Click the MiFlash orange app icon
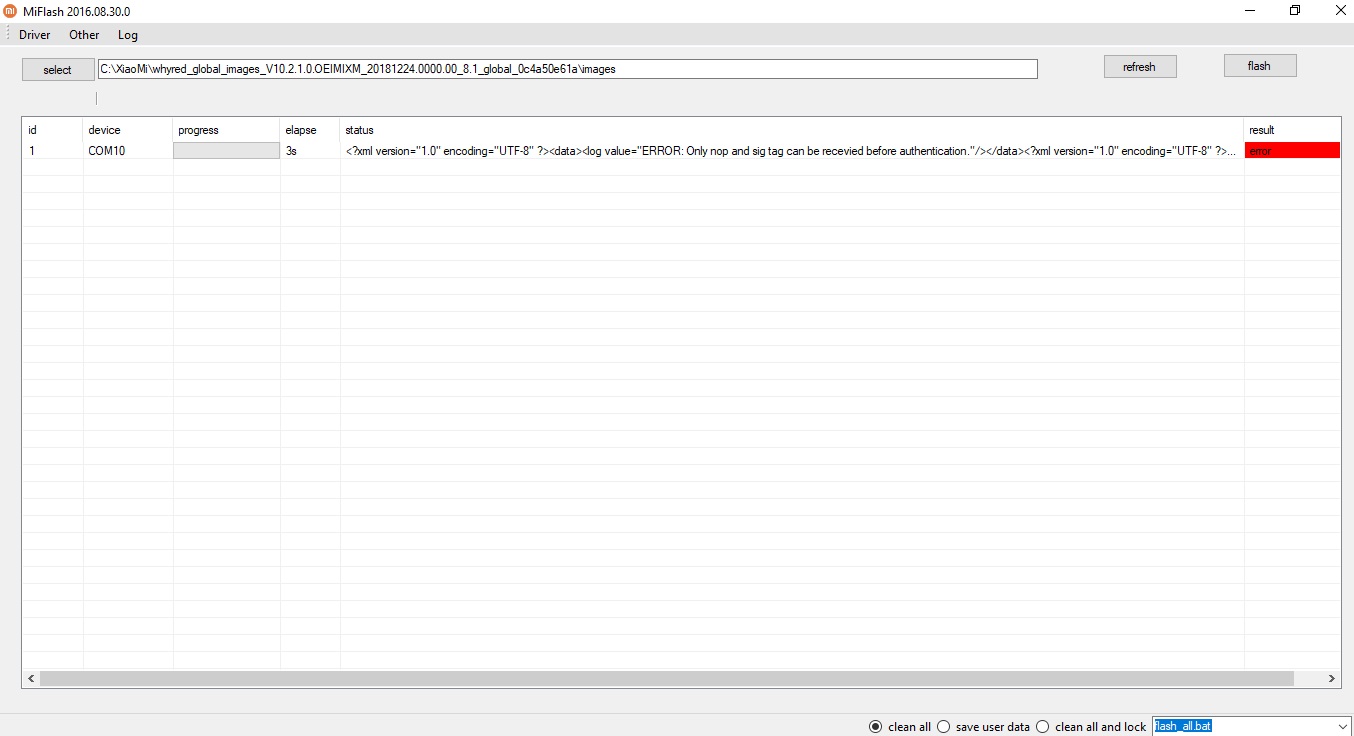 pos(10,10)
